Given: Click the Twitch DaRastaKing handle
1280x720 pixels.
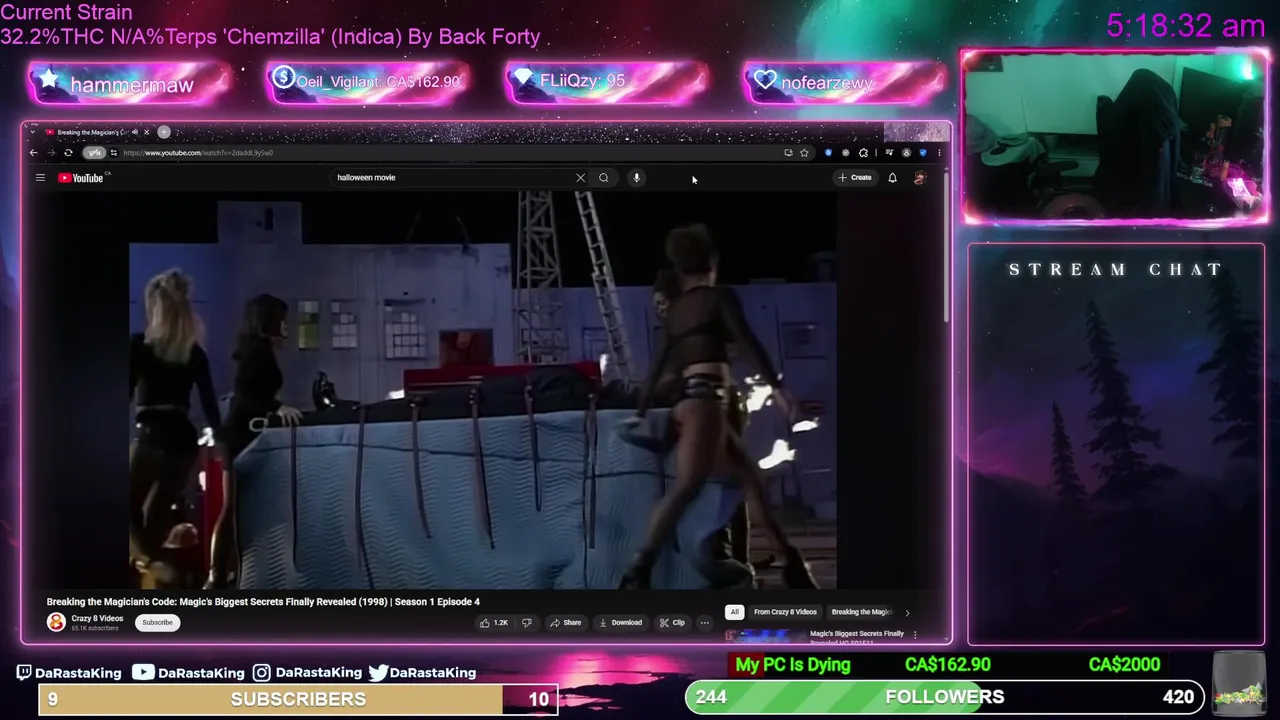Looking at the screenshot, I should (69, 672).
